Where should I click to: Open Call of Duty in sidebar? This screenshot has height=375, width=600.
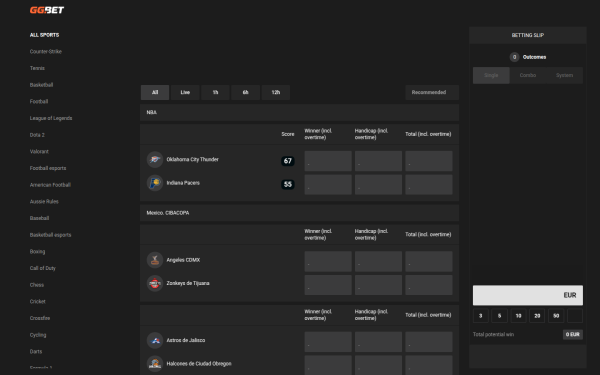tap(42, 268)
